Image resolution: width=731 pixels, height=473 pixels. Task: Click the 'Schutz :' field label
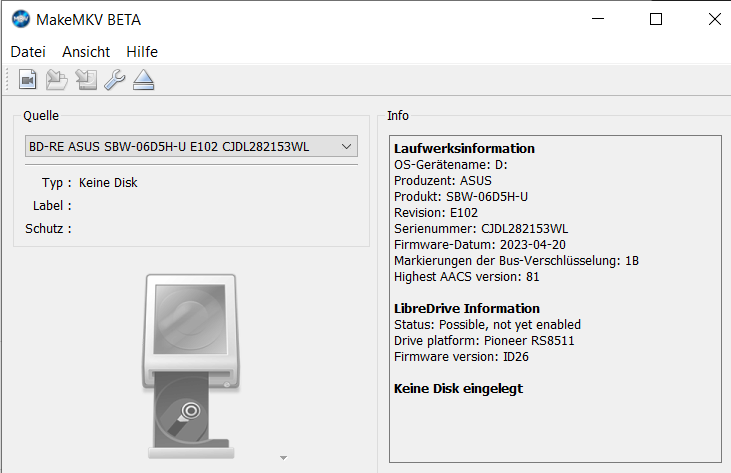pyautogui.click(x=48, y=229)
